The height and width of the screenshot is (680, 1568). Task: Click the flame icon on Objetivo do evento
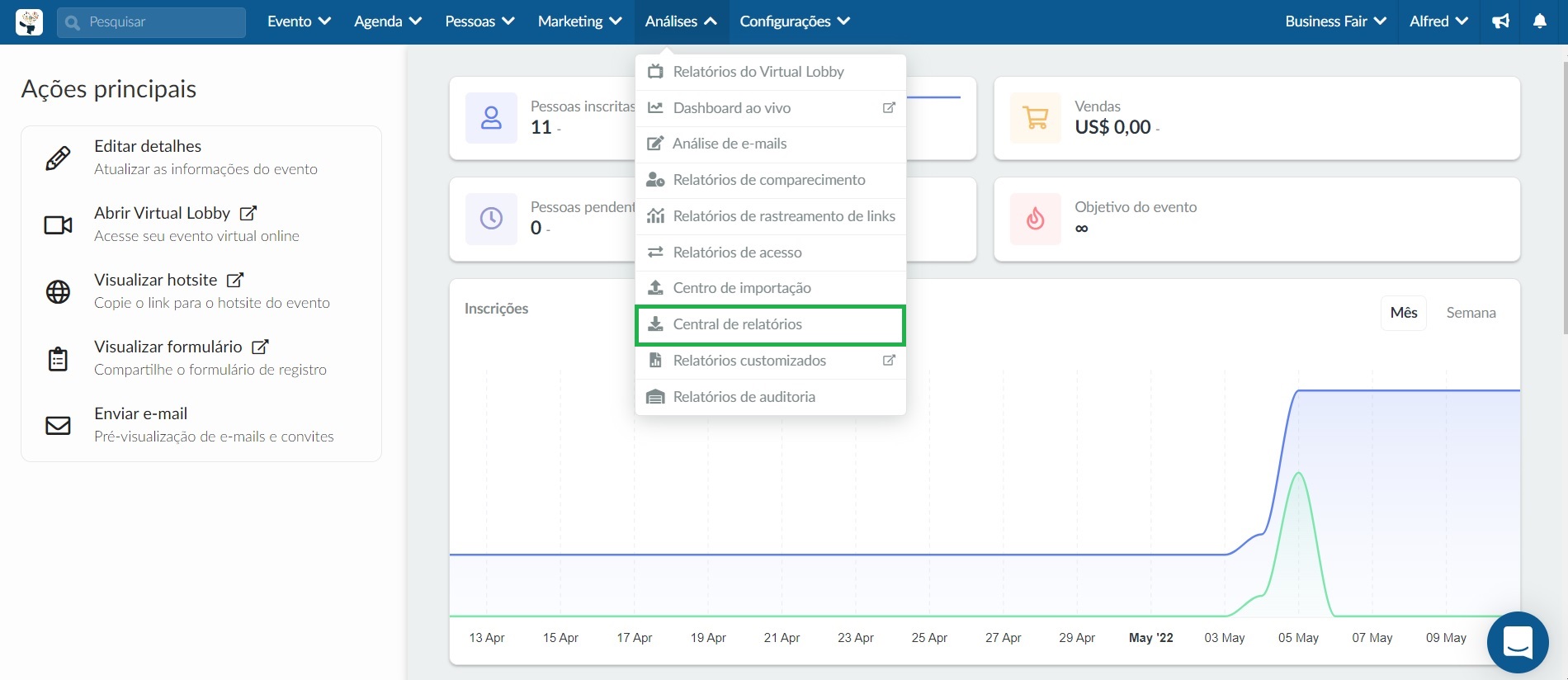click(x=1036, y=219)
